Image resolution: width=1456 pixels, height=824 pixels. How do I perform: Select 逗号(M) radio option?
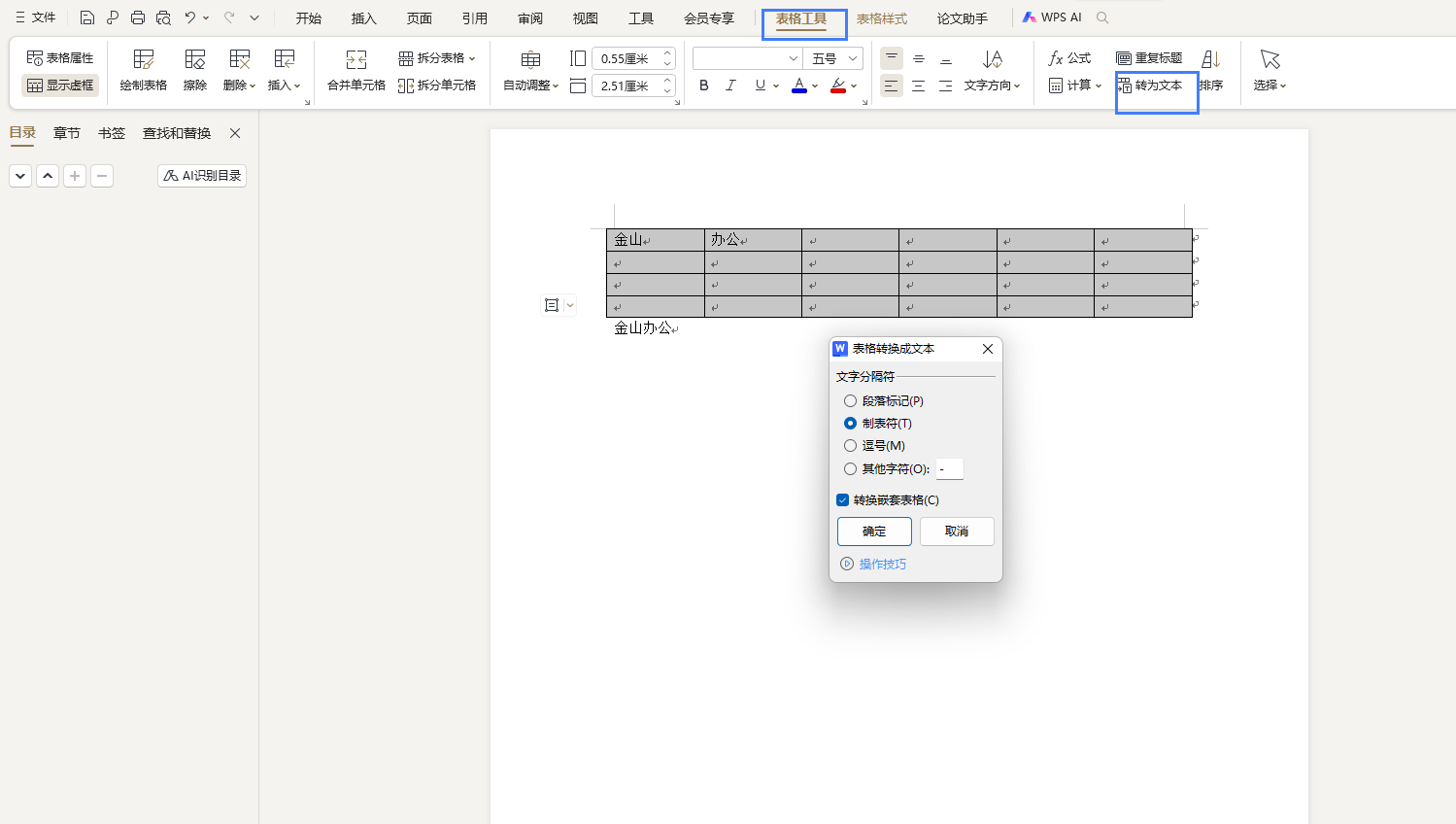pyautogui.click(x=874, y=445)
